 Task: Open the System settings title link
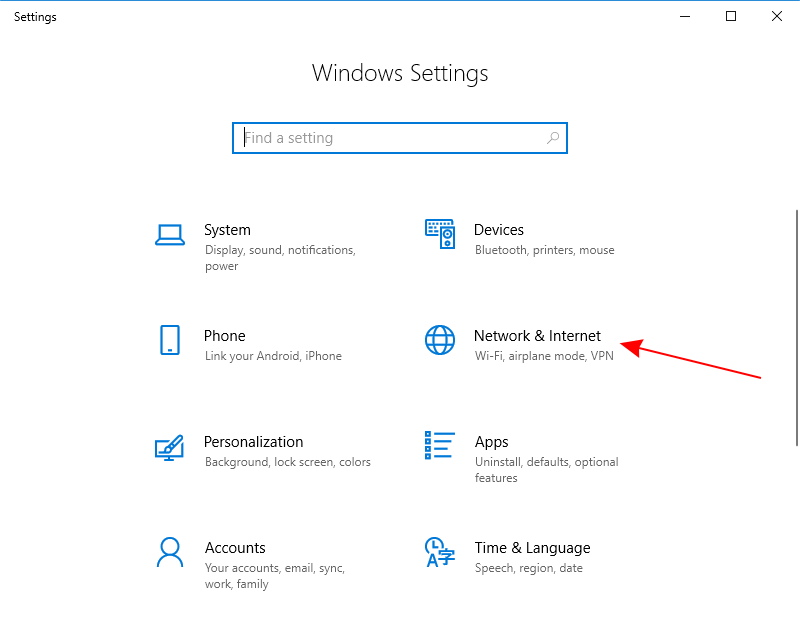coord(227,230)
